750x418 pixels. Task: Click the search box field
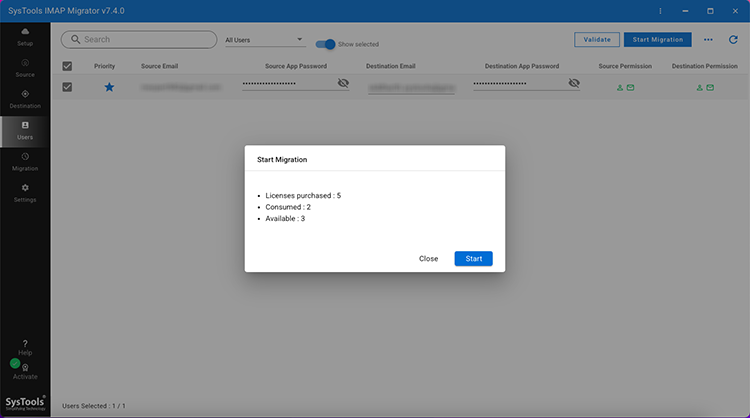point(139,40)
